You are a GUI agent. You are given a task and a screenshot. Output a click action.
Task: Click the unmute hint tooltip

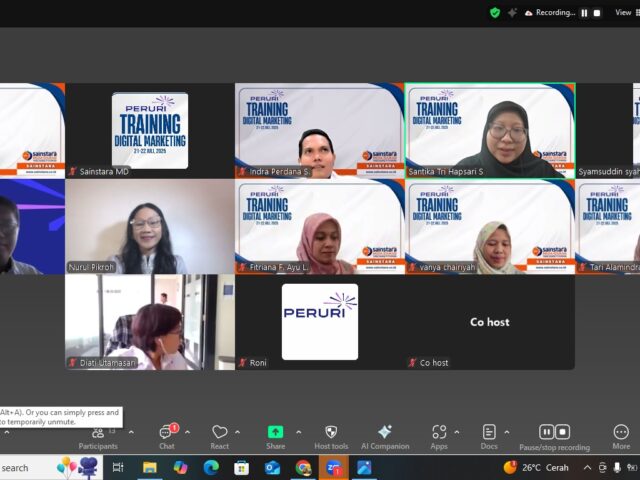click(x=61, y=417)
